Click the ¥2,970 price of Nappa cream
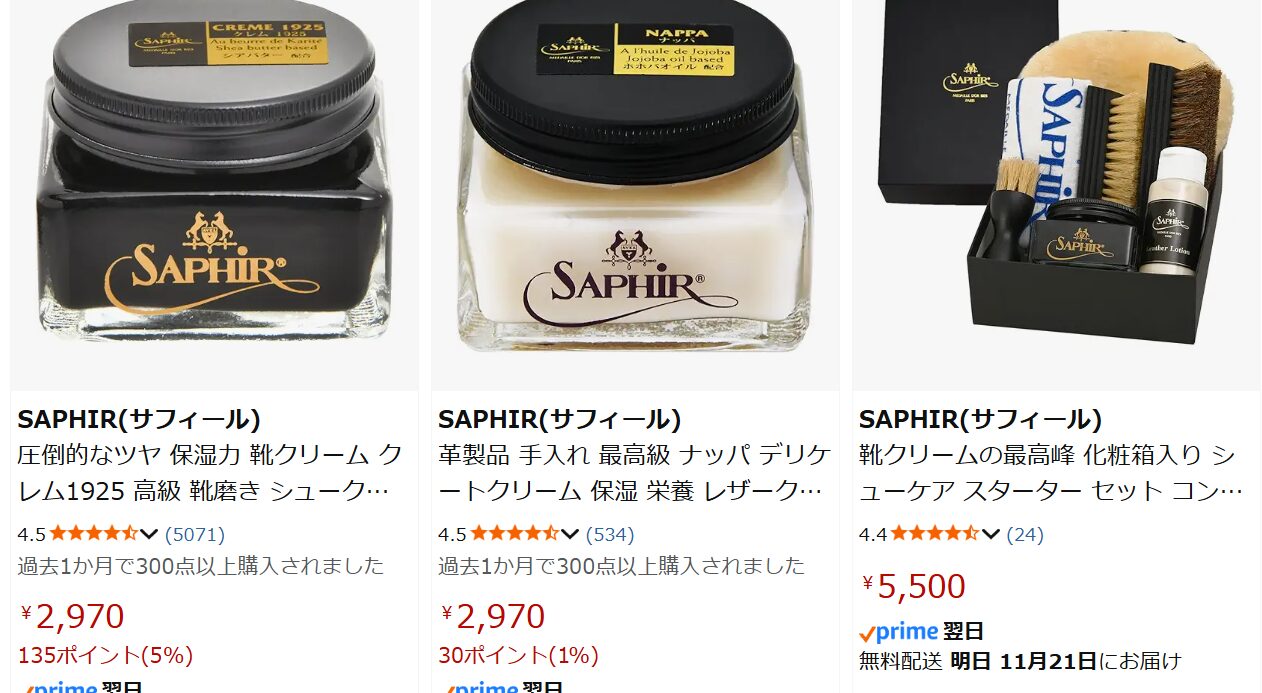 (493, 617)
